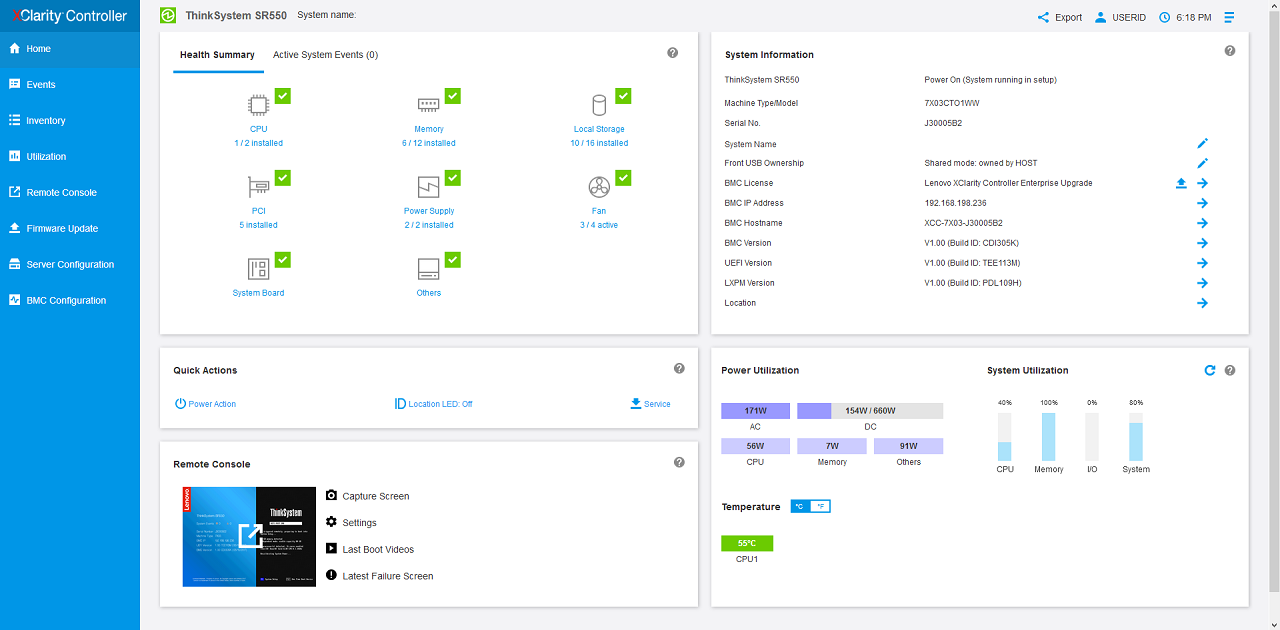
Task: Open Firmware Update in sidebar
Action: 62,228
